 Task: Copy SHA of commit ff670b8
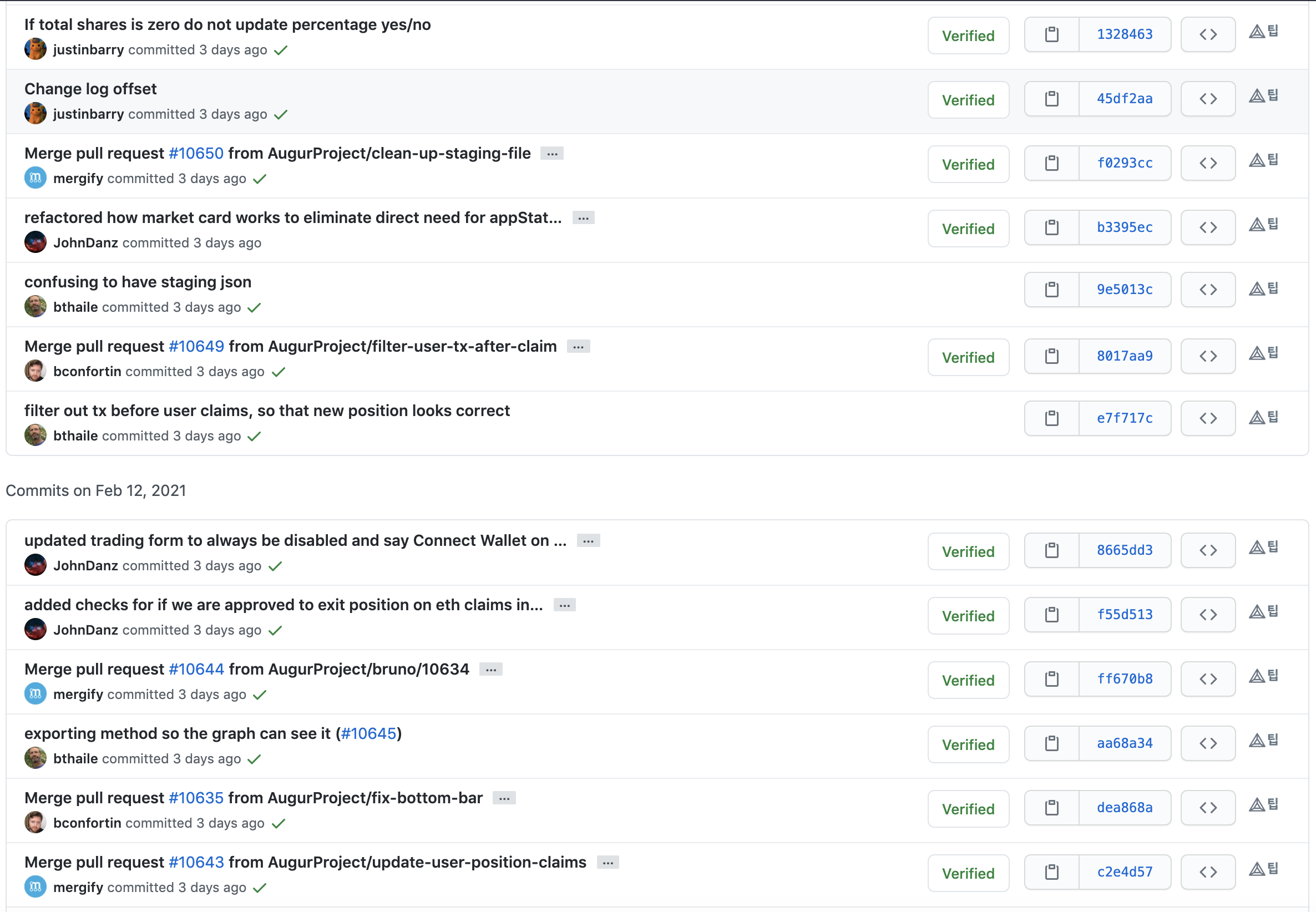point(1051,679)
